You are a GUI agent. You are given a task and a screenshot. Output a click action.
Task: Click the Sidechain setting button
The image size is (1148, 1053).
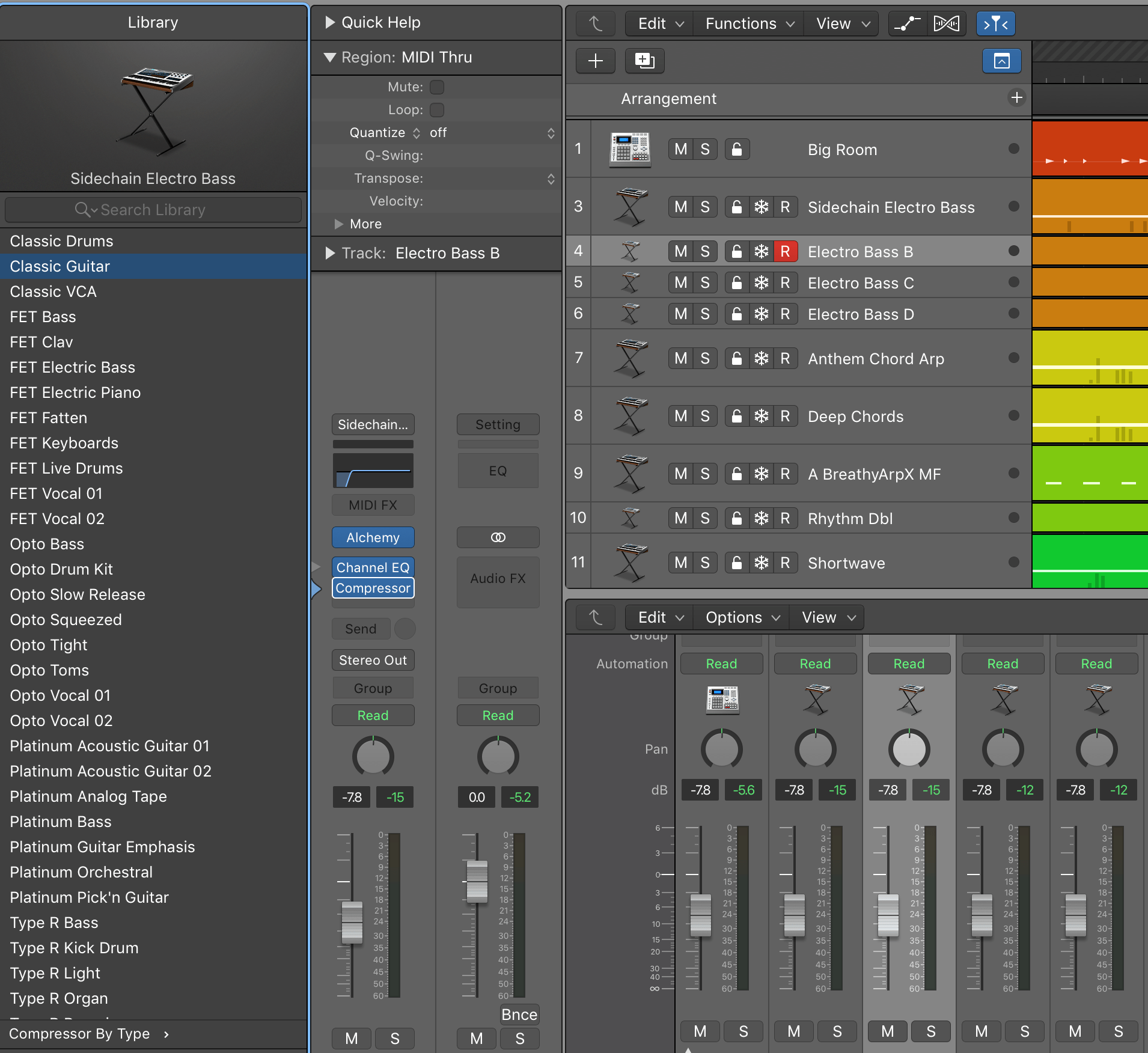tap(373, 424)
